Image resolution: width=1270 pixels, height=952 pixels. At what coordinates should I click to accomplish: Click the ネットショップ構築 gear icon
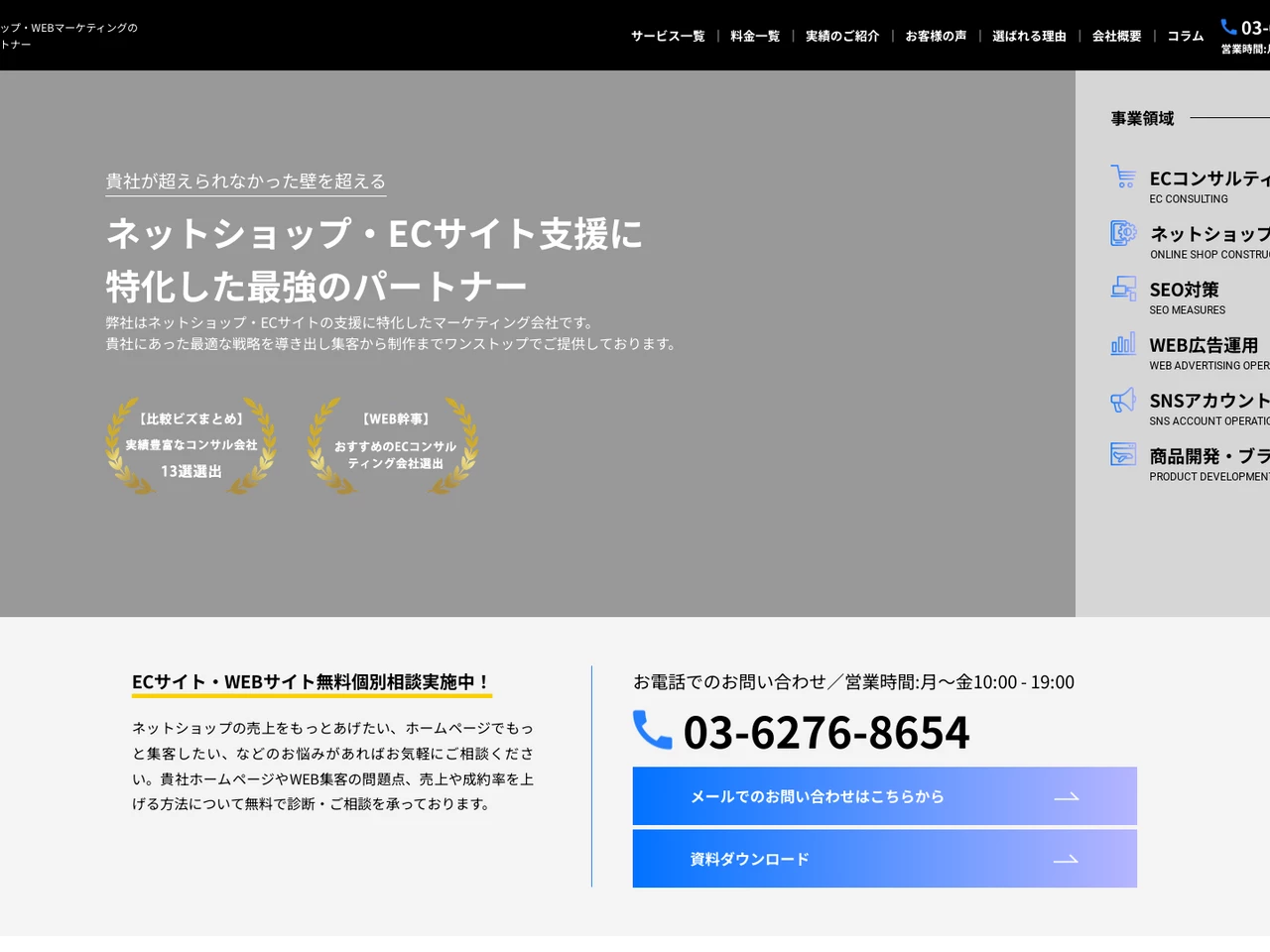point(1123,232)
